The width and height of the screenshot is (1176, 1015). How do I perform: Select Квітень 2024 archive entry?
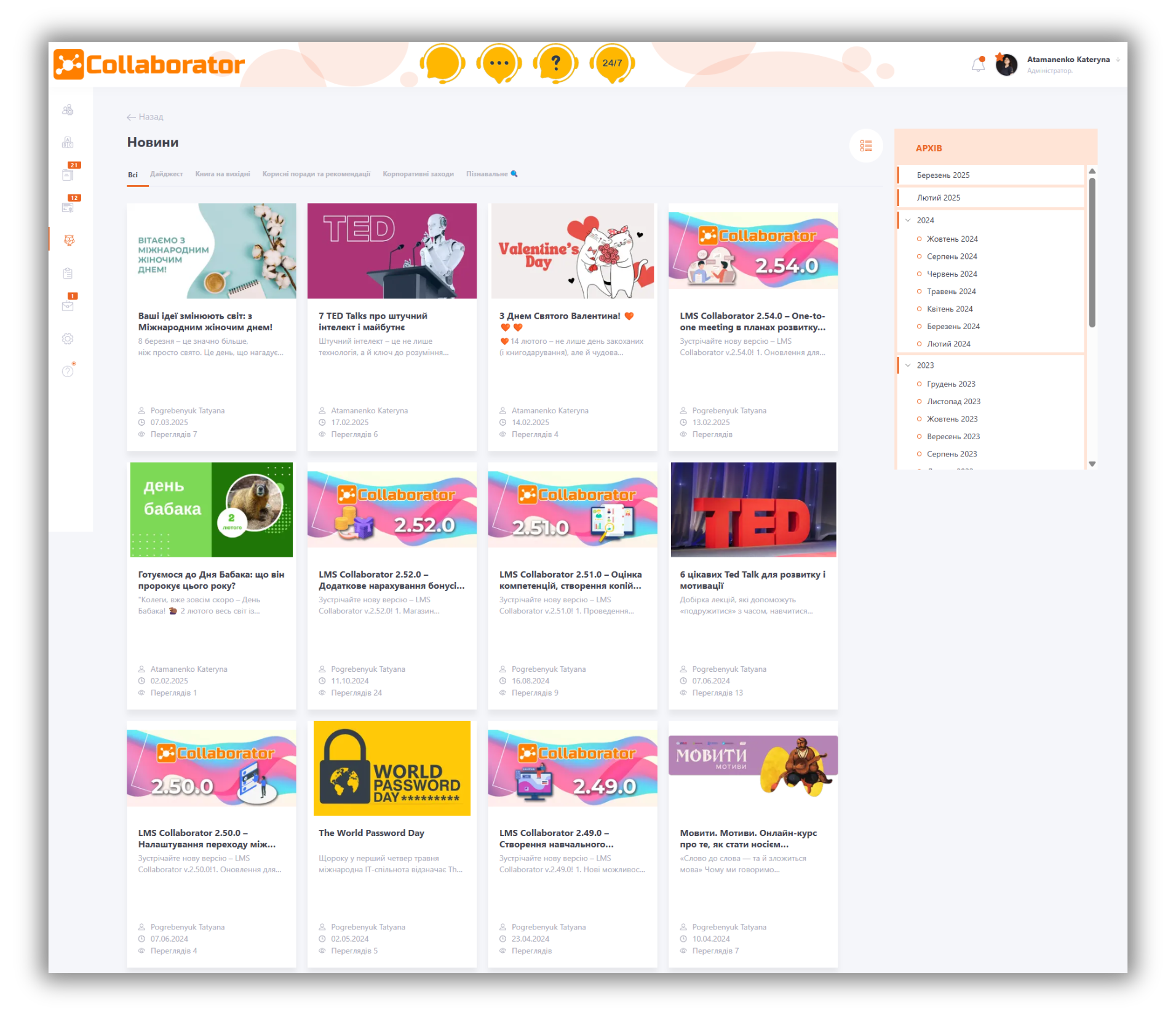tap(950, 309)
